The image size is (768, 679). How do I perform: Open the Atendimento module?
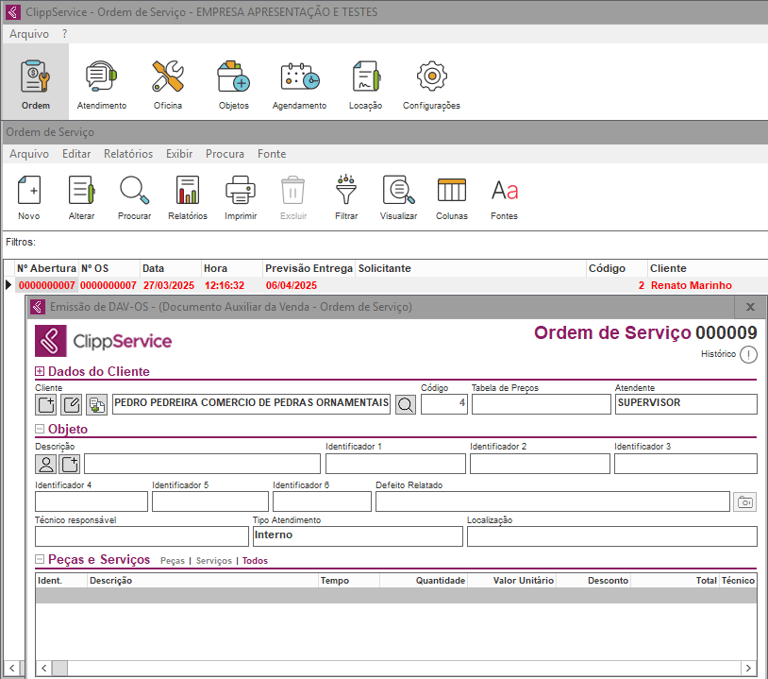(101, 83)
